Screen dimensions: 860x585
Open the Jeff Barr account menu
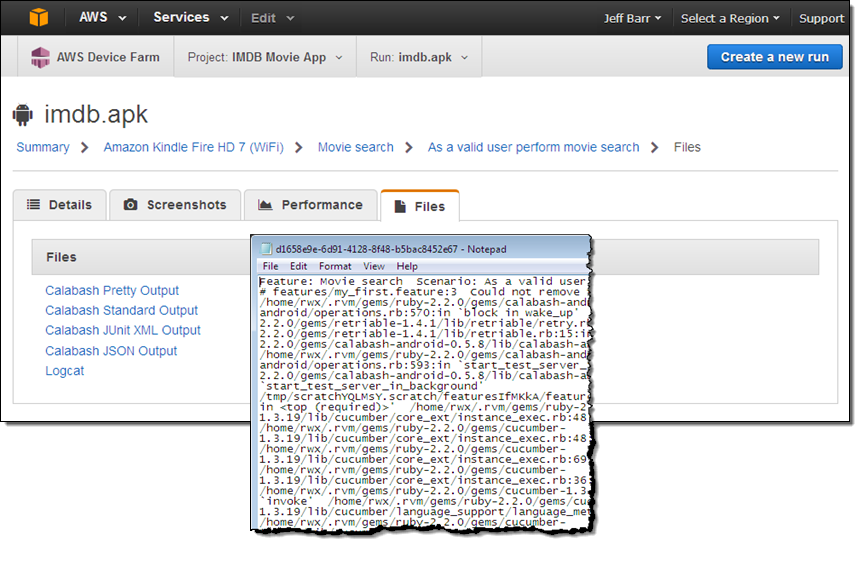[x=632, y=18]
